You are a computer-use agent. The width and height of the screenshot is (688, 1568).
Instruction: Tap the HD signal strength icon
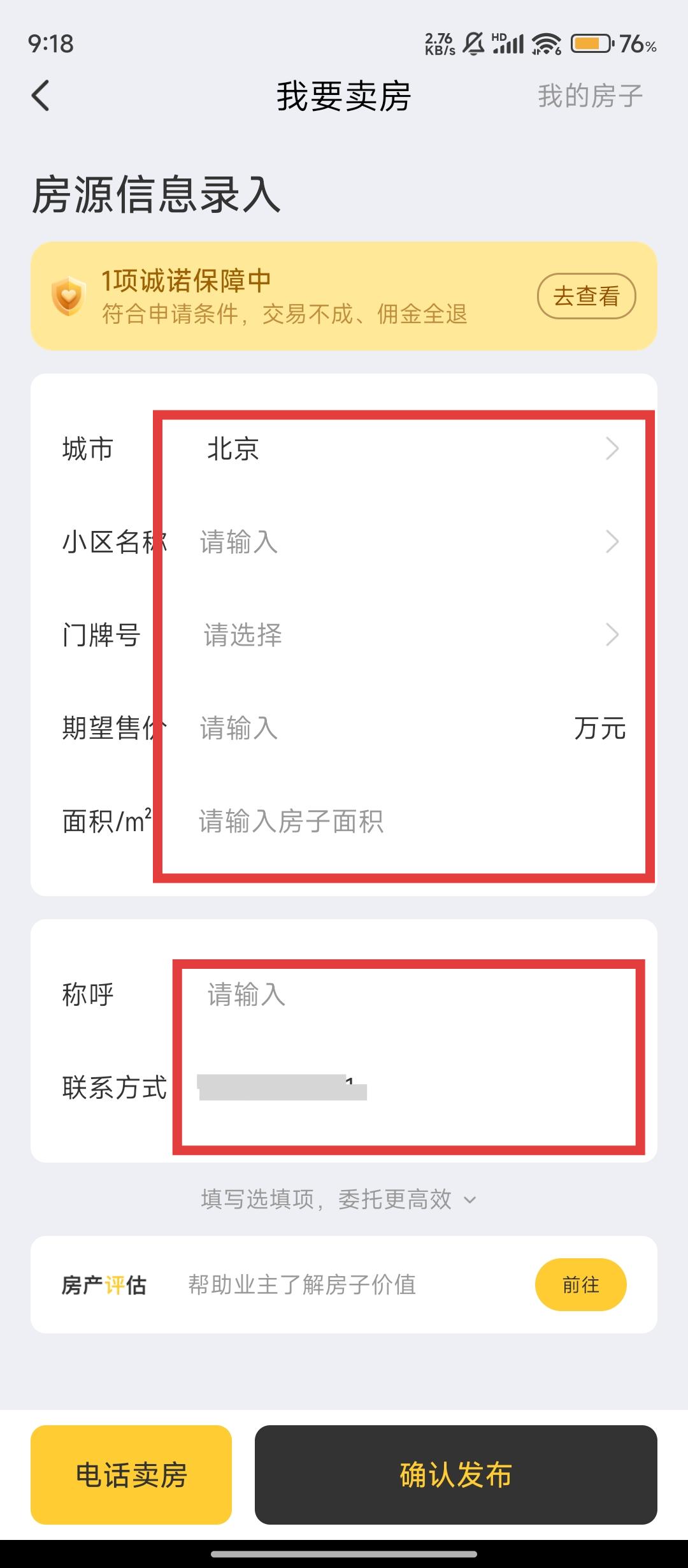click(508, 44)
